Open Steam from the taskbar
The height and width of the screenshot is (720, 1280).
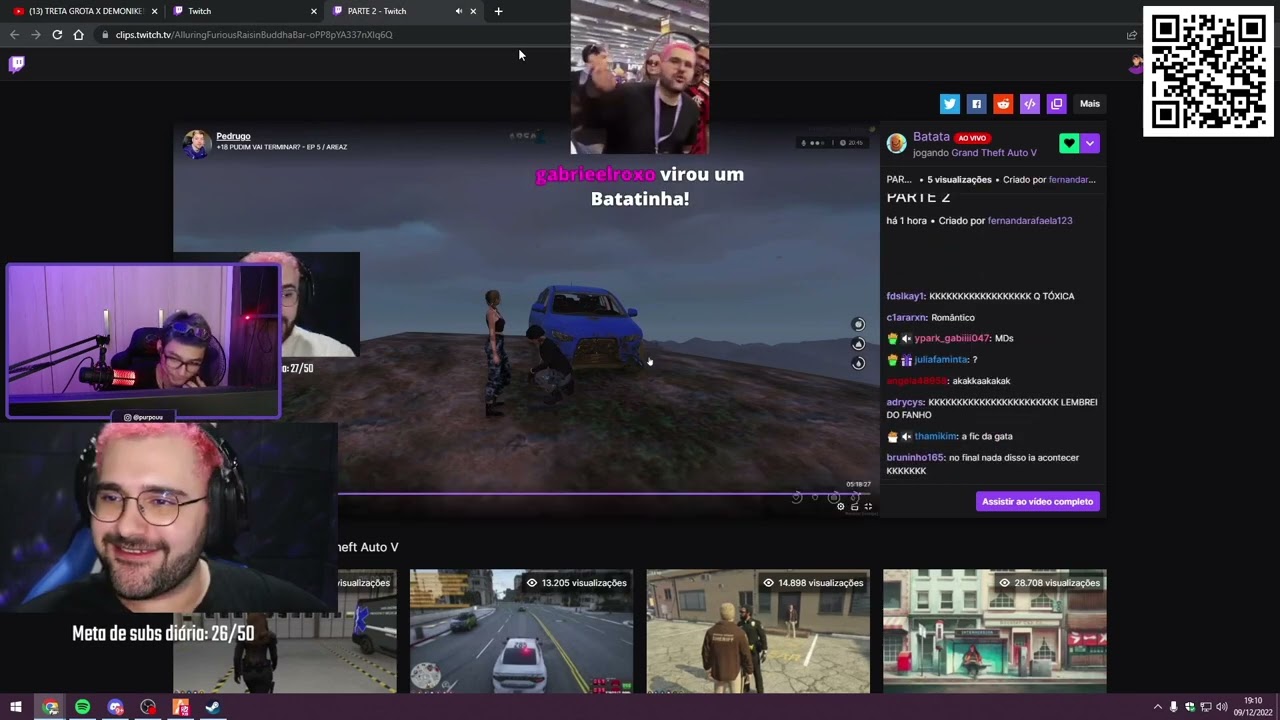(x=212, y=707)
